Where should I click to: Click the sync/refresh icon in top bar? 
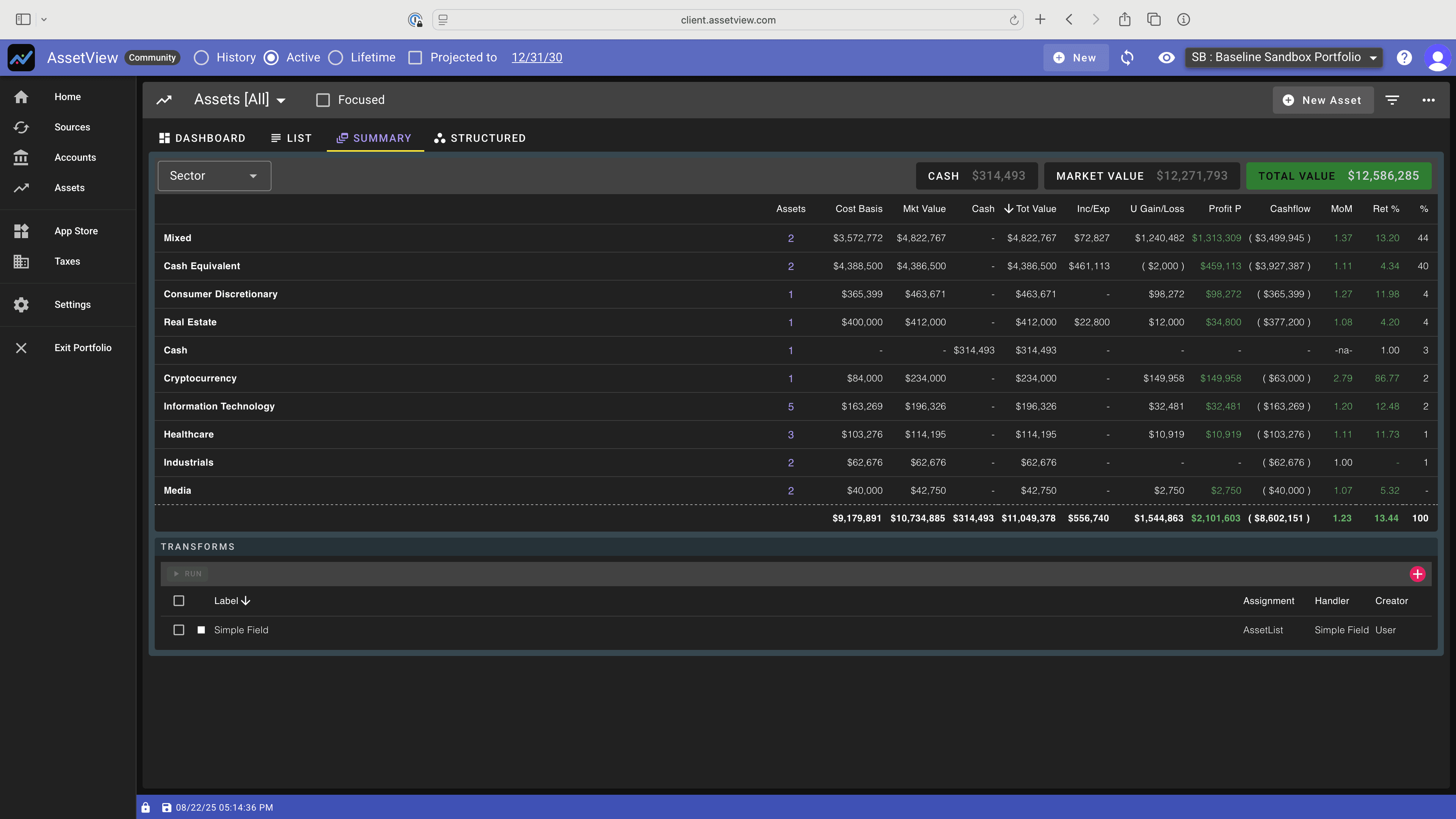[x=1127, y=57]
